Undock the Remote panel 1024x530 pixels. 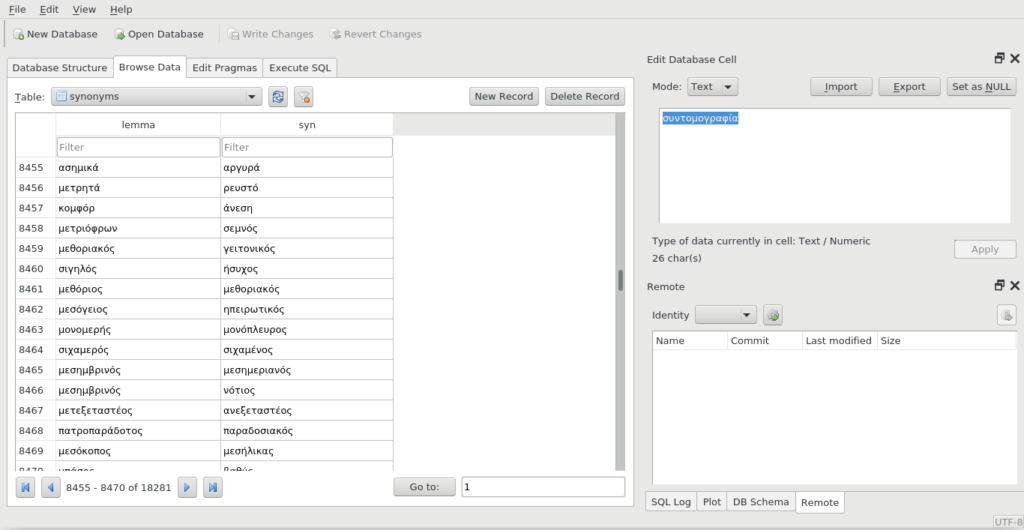coord(999,286)
